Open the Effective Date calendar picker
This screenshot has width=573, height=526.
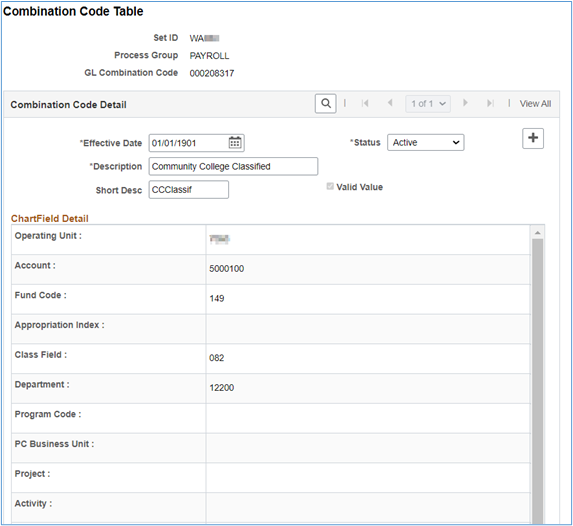[235, 143]
